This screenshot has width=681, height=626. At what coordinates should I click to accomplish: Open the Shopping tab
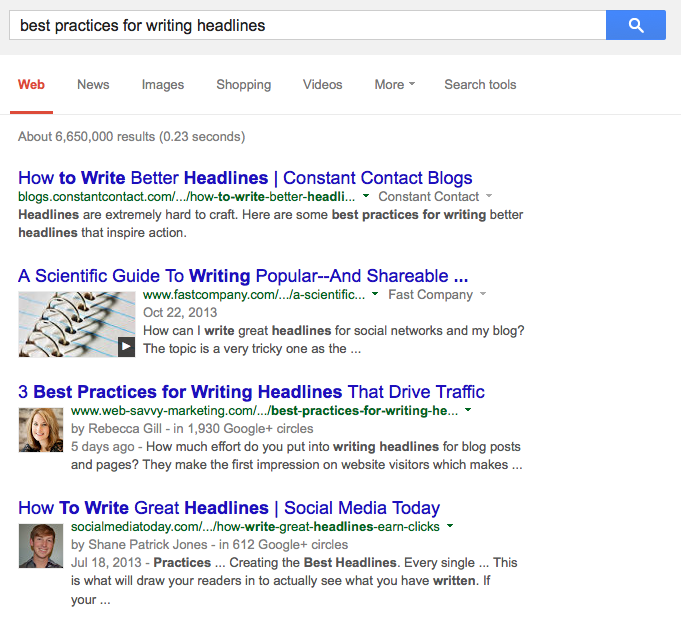point(243,84)
